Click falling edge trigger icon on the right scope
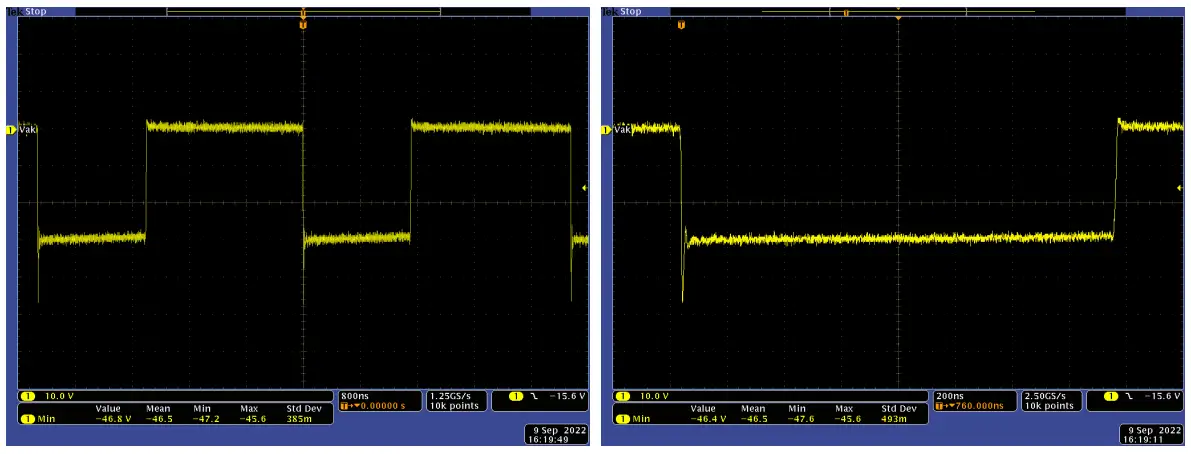Viewport: 1191px width, 454px height. (1128, 397)
